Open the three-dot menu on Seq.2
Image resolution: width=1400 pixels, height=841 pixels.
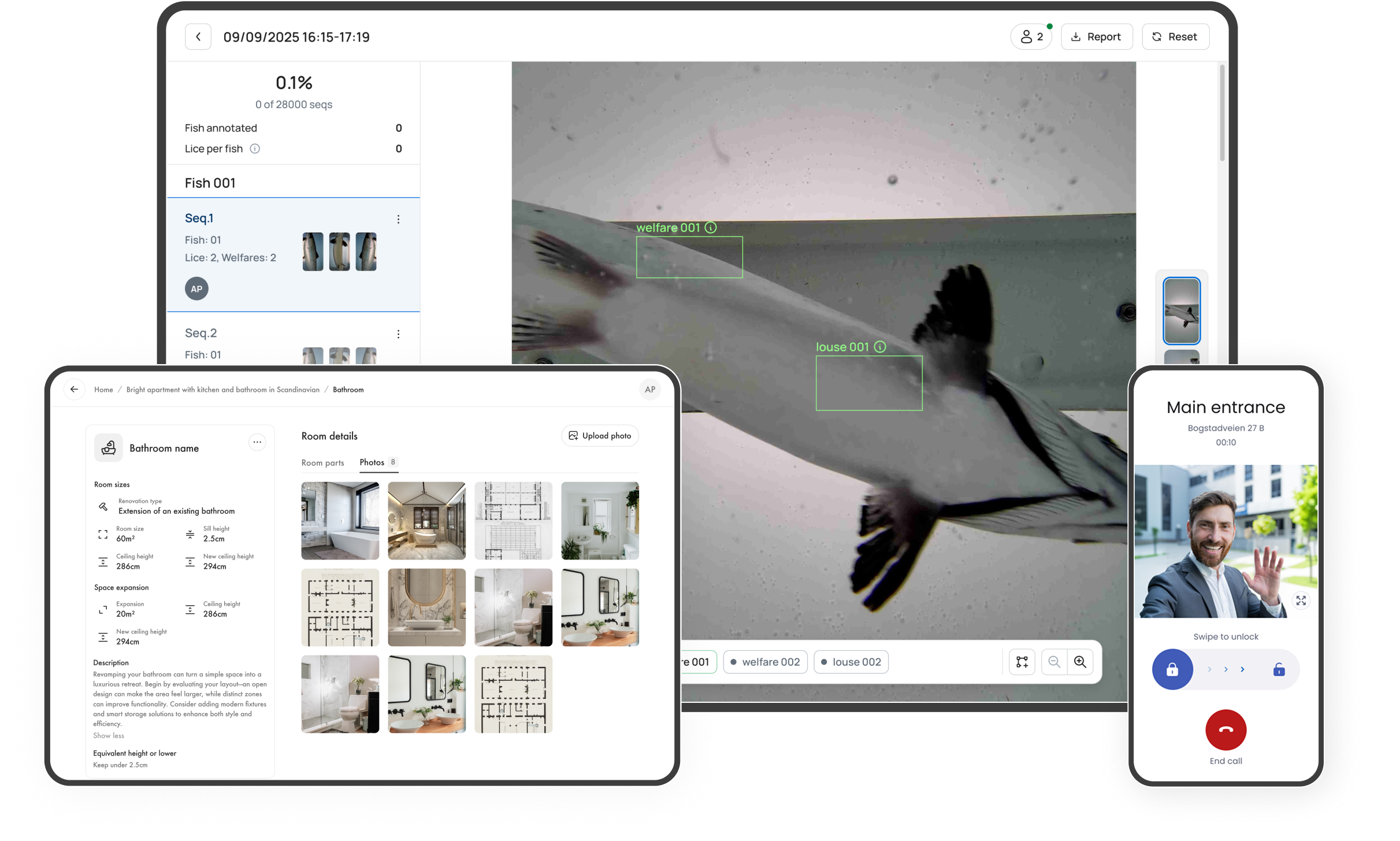(398, 334)
